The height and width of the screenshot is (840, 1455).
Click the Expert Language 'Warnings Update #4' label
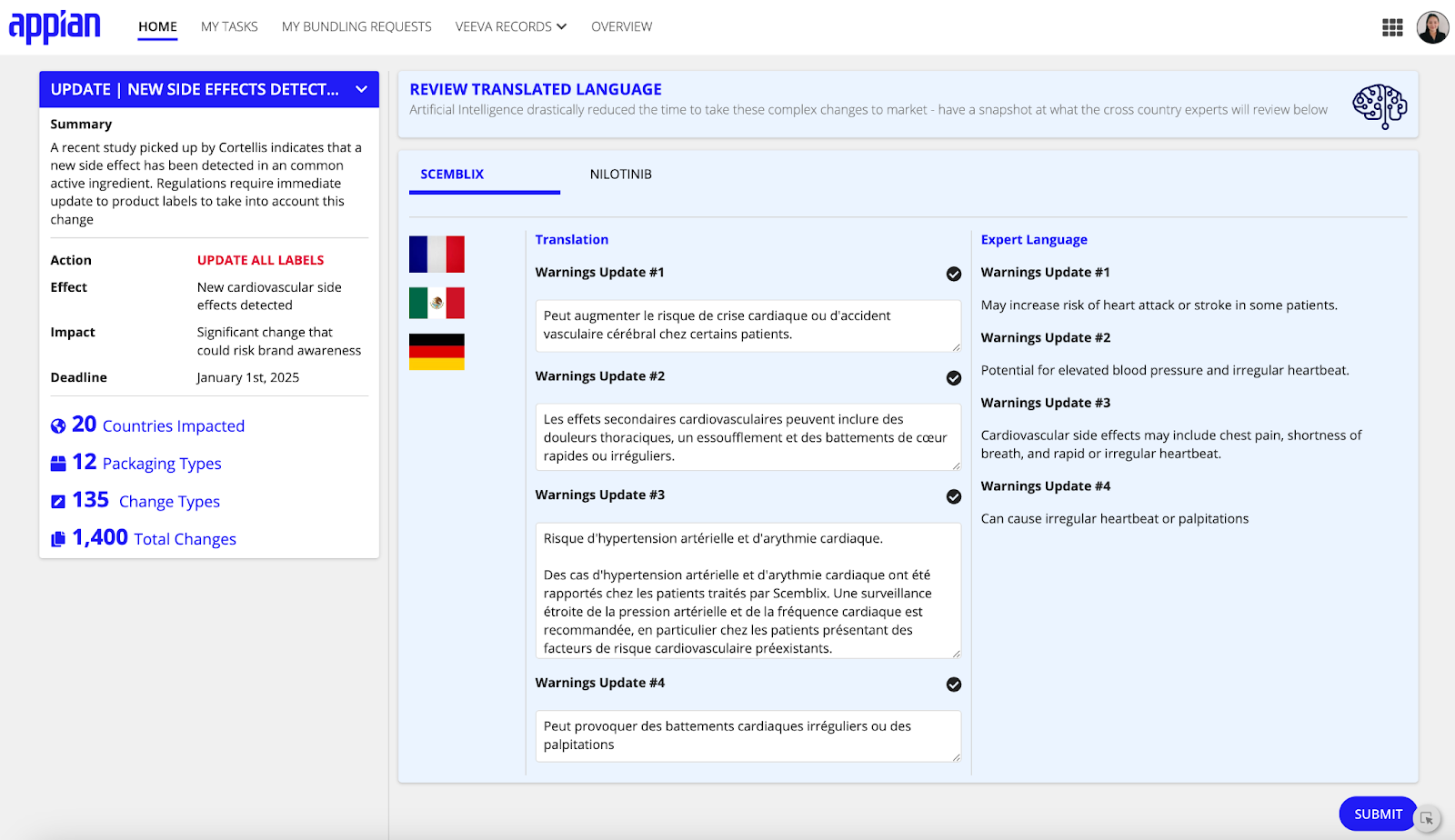[x=1045, y=485]
